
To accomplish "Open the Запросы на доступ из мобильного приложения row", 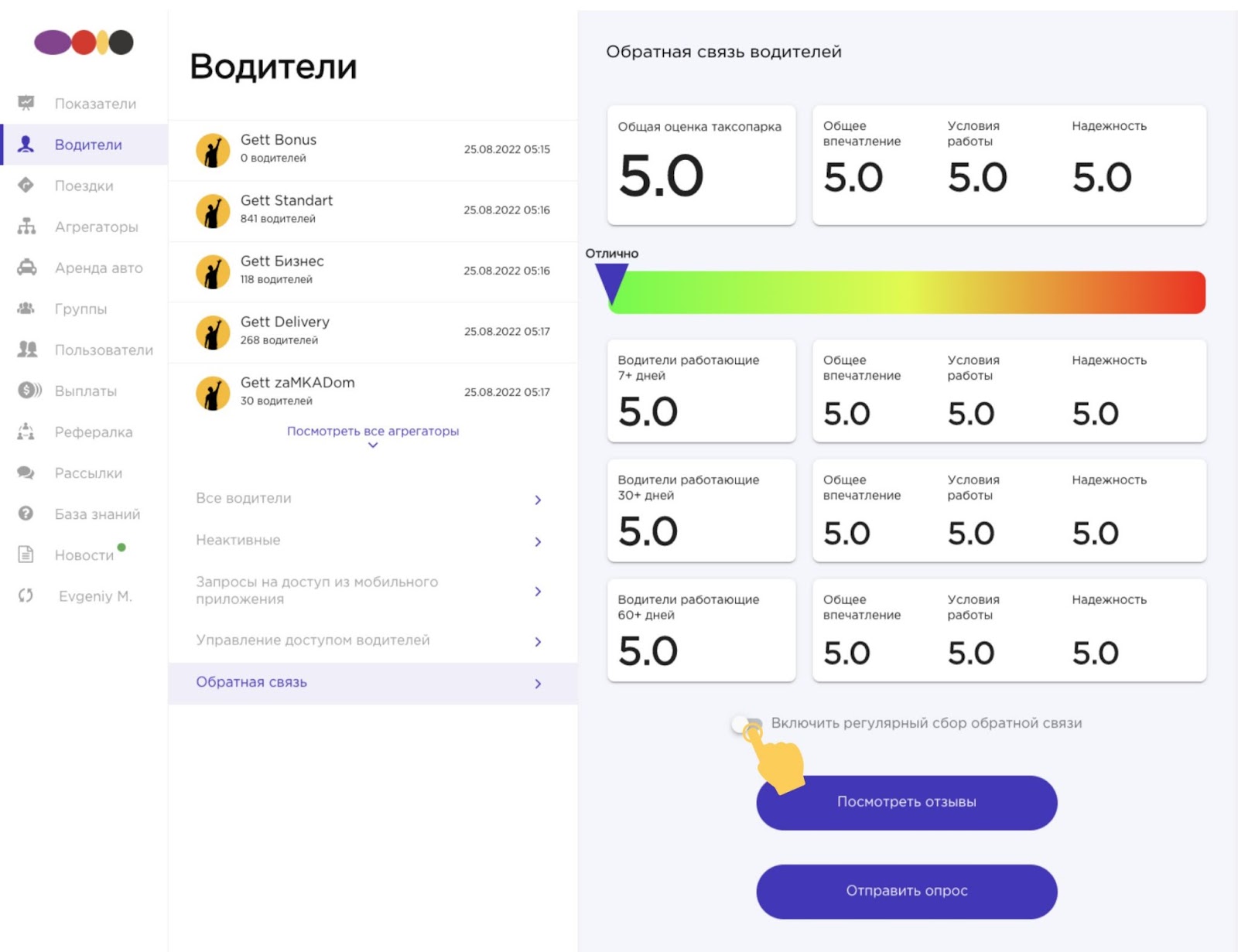I will coord(373,590).
